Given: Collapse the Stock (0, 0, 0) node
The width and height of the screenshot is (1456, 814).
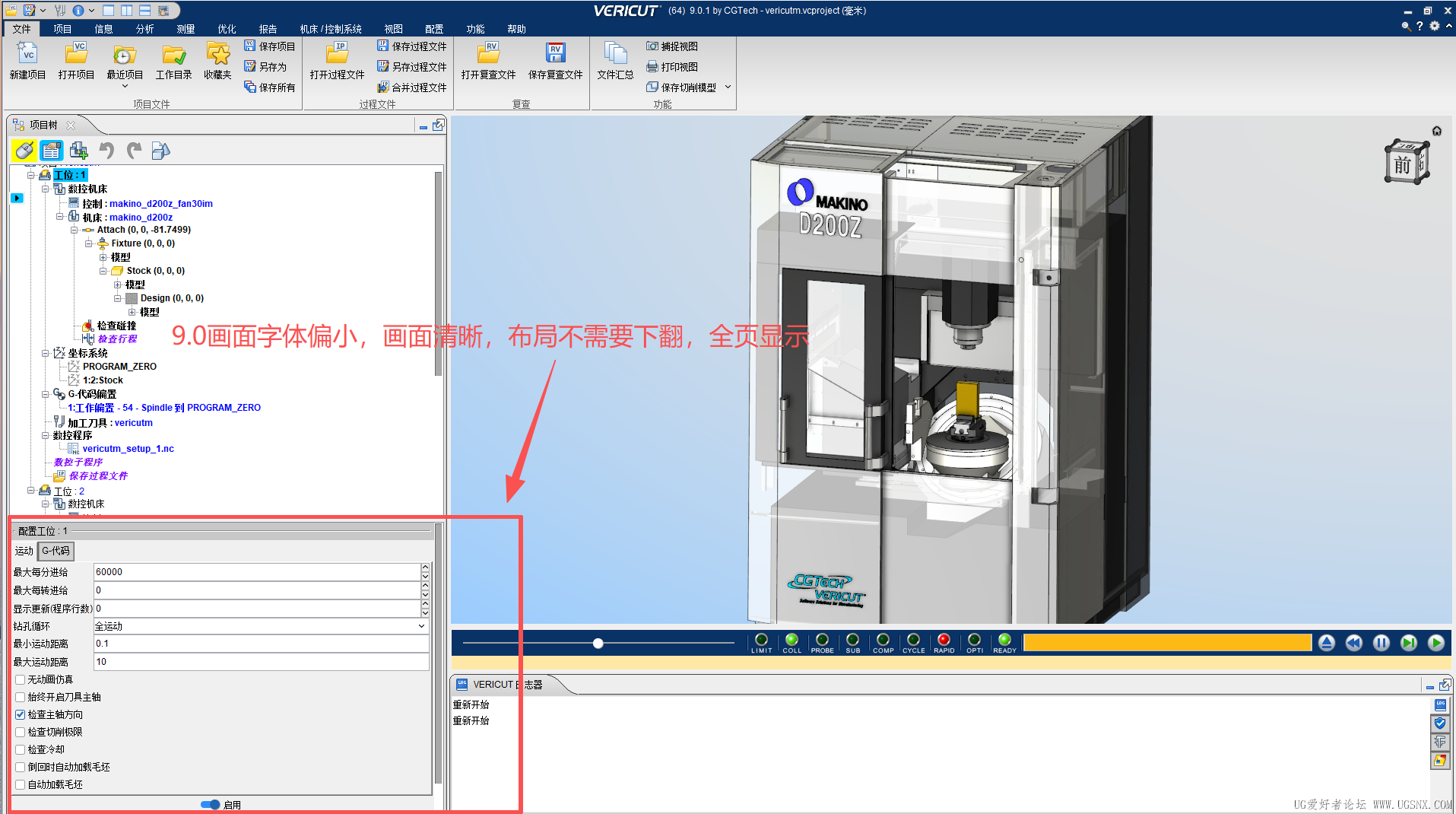Looking at the screenshot, I should click(103, 271).
